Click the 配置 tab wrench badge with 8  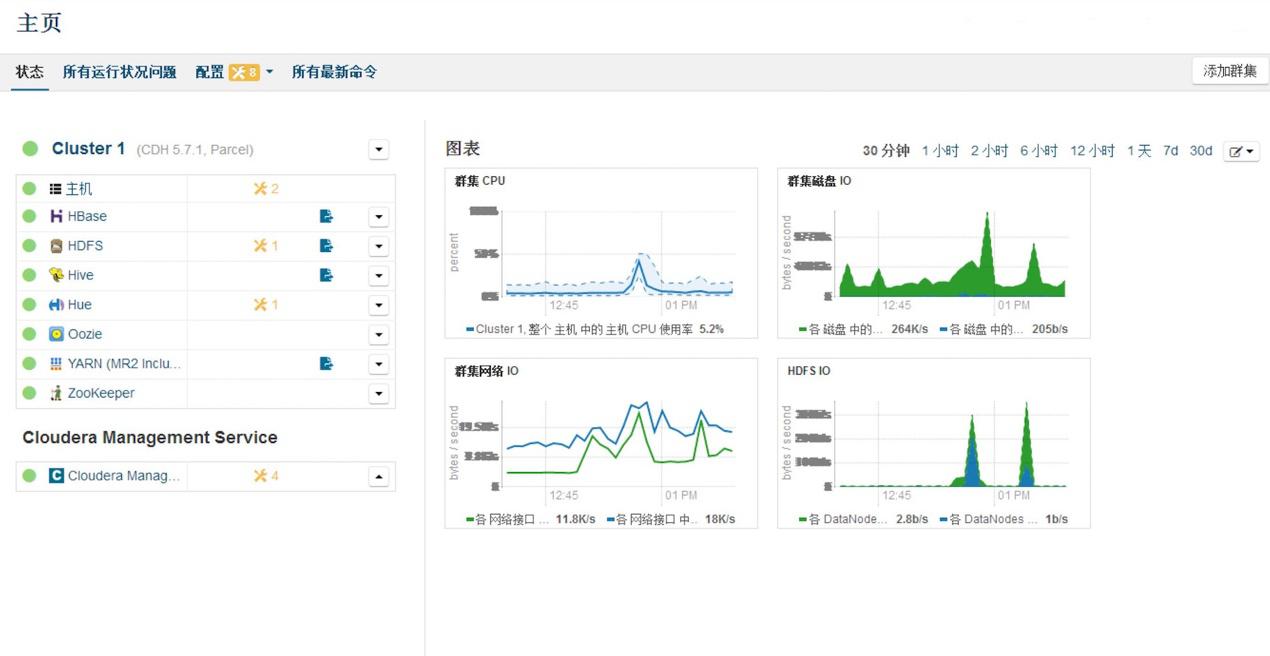point(244,72)
